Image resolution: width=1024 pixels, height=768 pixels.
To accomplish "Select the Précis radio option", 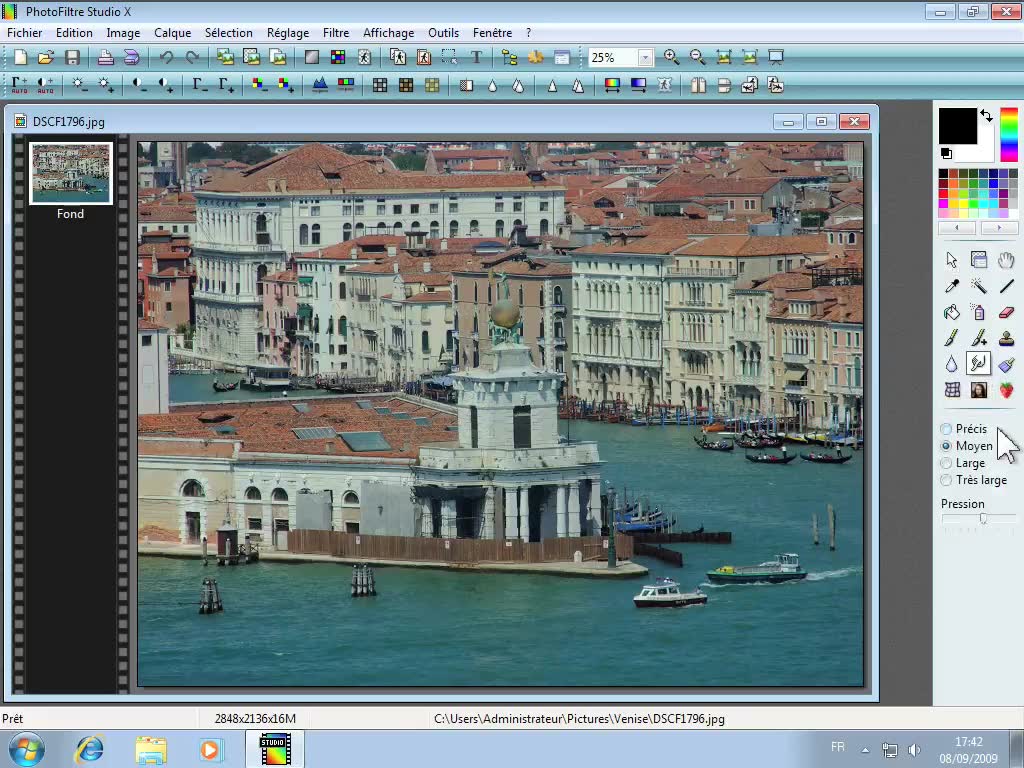I will pyautogui.click(x=946, y=429).
